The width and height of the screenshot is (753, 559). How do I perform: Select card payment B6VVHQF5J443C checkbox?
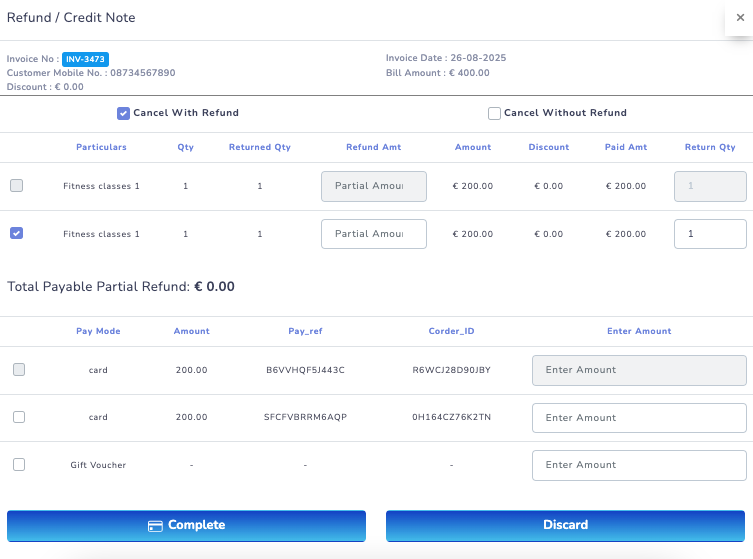coord(19,370)
